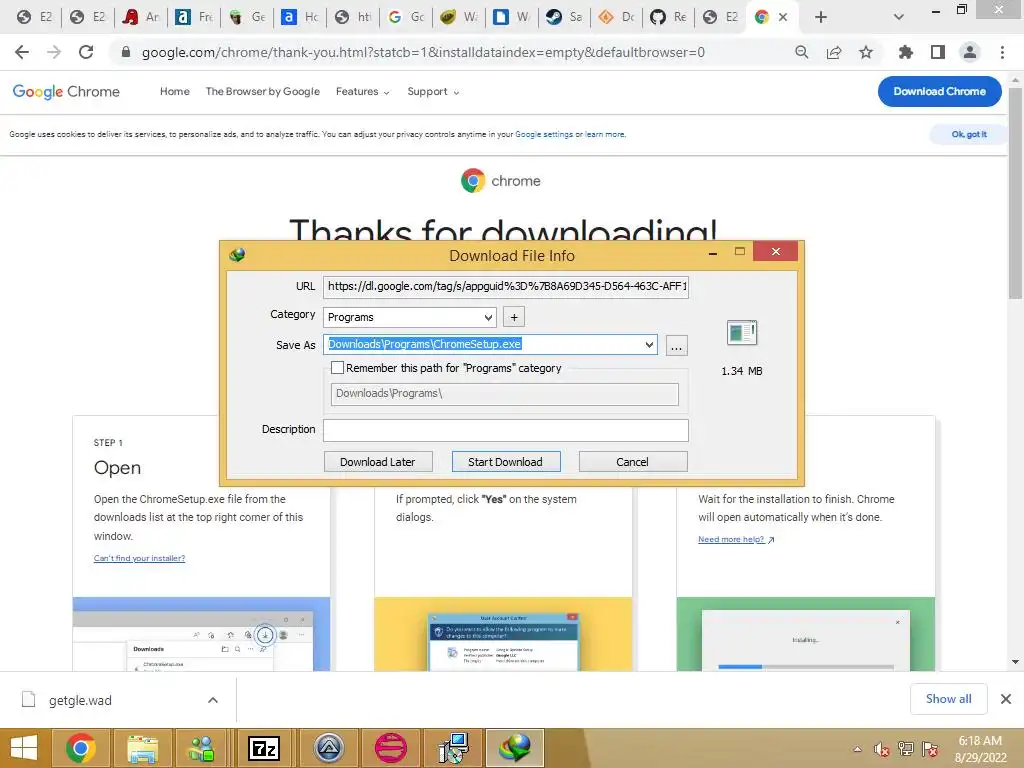
Task: Switch to the 'Hc' tab
Action: point(299,17)
